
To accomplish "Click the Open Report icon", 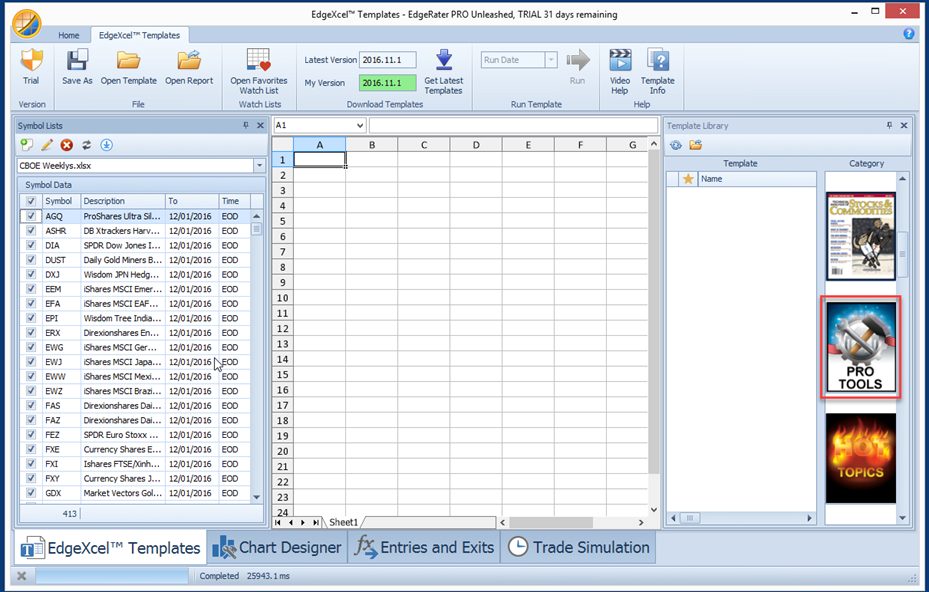I will 189,60.
